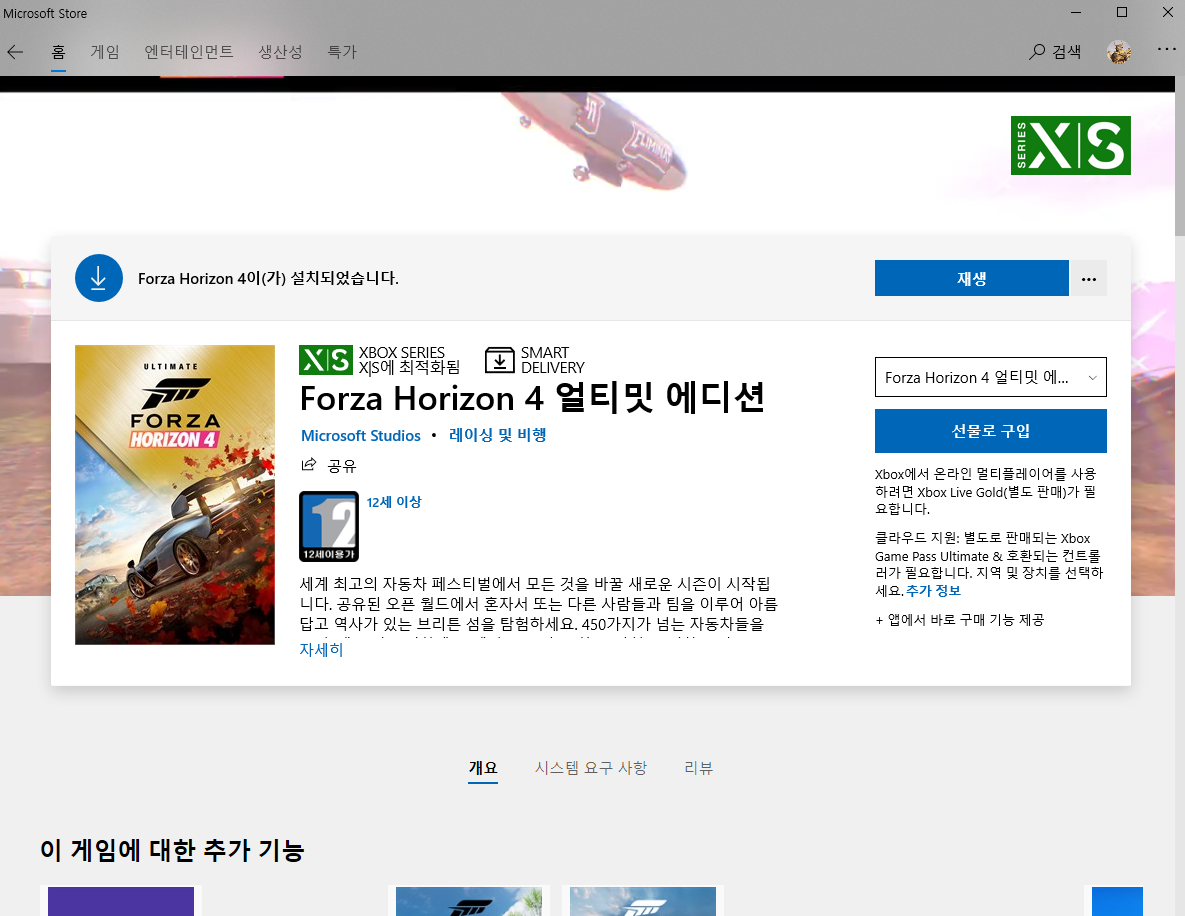Expand the description with 자세히

click(x=321, y=649)
